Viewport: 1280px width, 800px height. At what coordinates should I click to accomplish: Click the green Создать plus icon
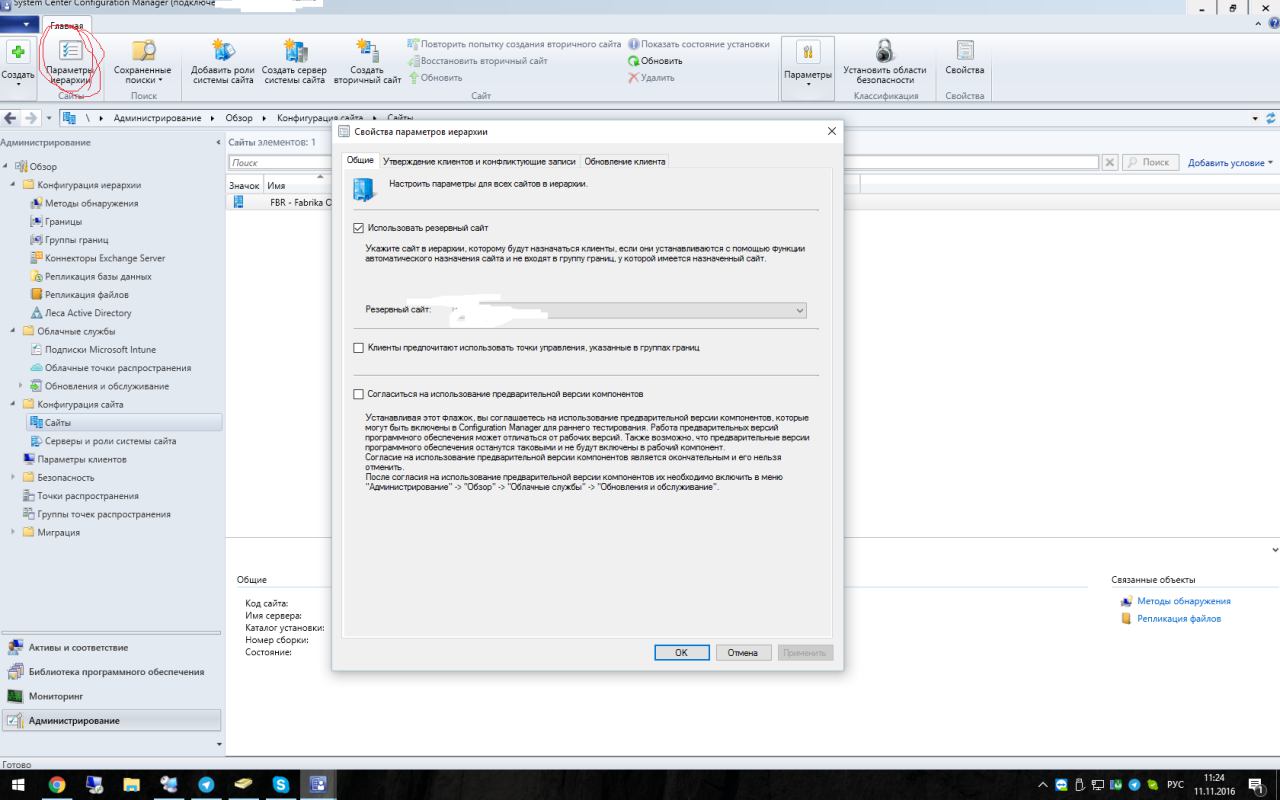tap(18, 52)
